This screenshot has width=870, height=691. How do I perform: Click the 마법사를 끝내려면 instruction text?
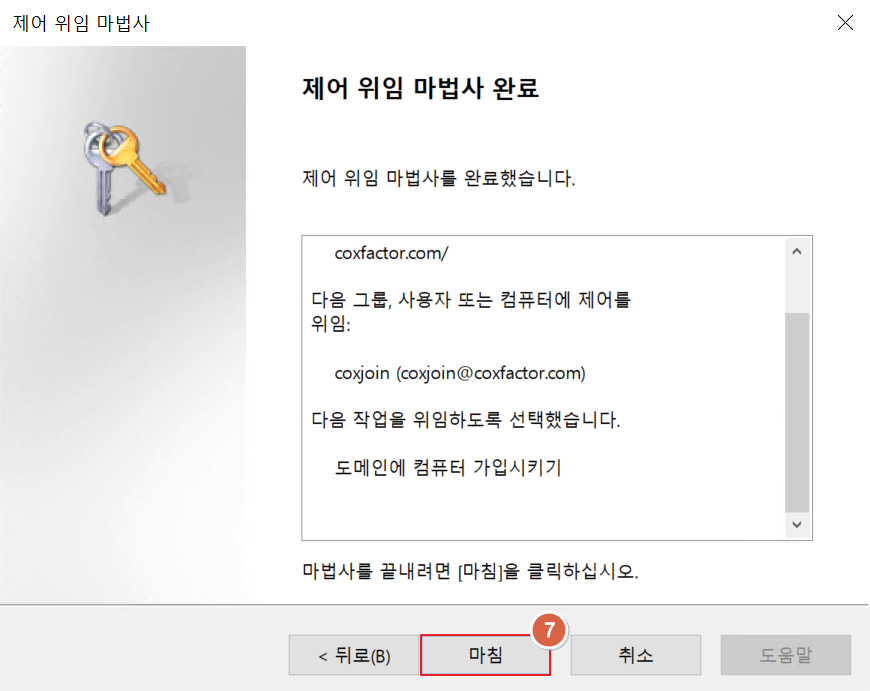470,571
